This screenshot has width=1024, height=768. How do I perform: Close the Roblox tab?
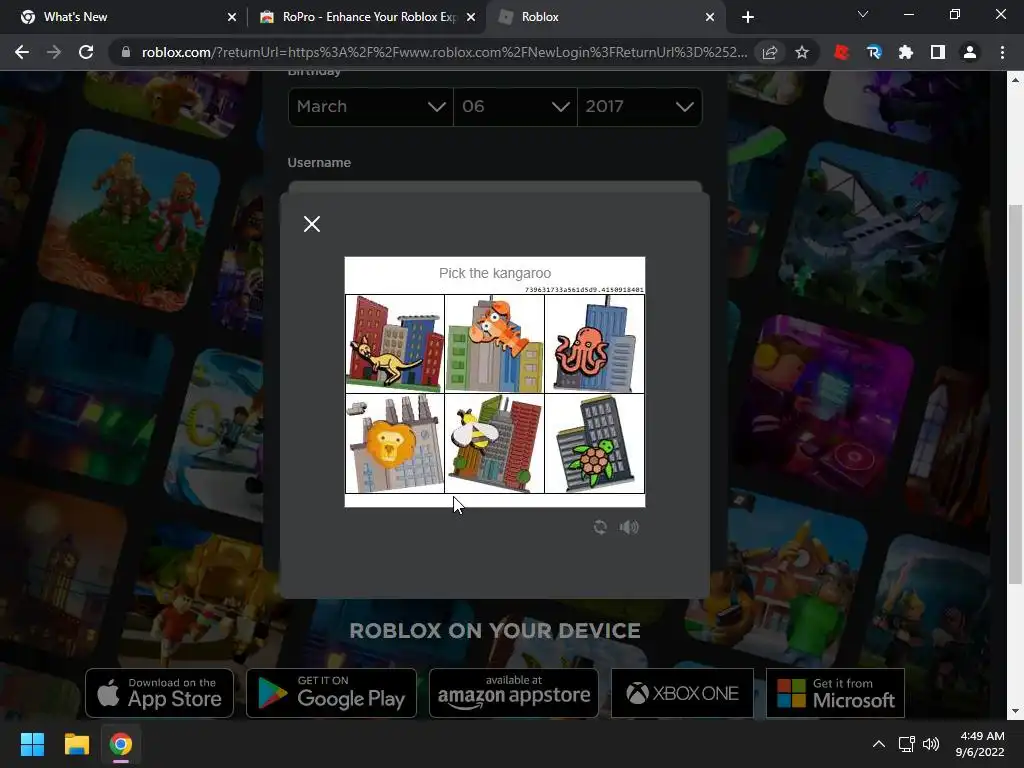click(x=710, y=17)
